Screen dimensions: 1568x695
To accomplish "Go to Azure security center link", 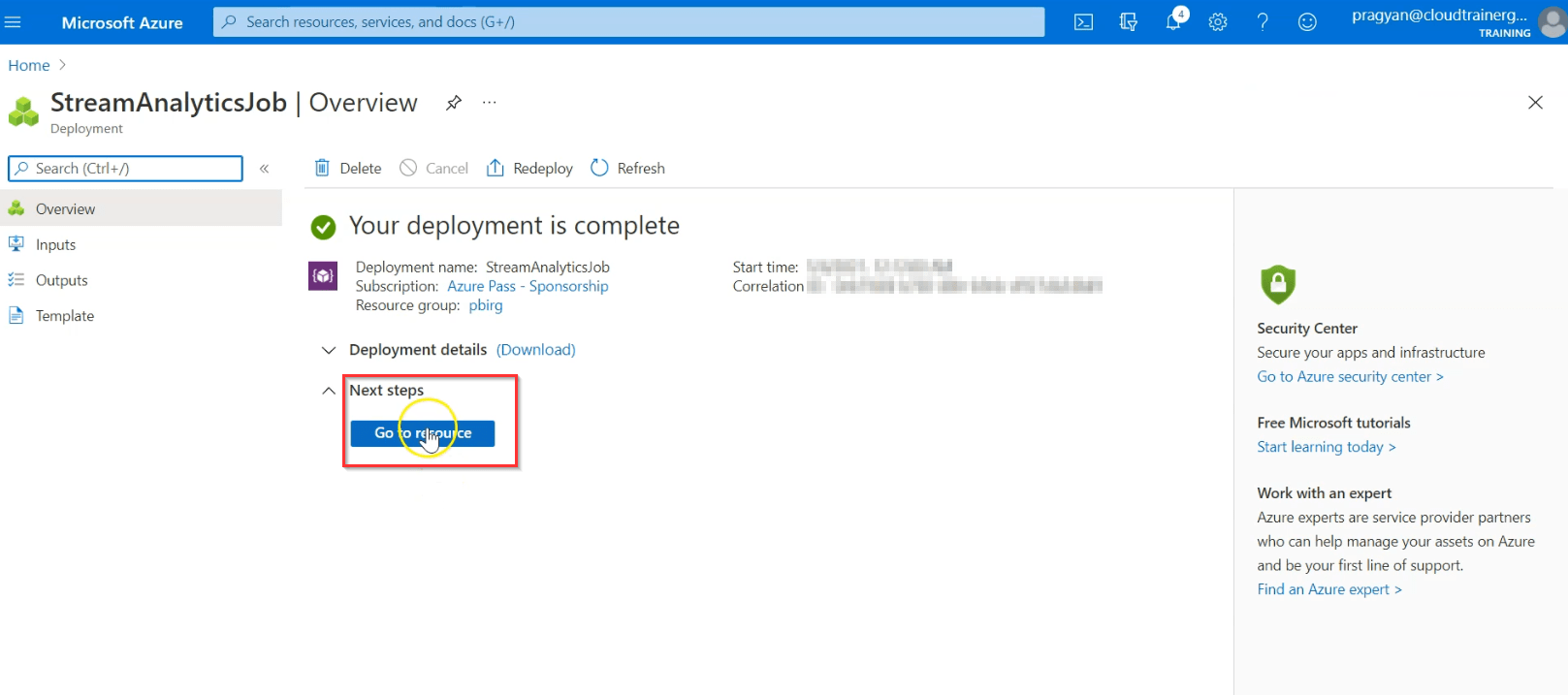I will [x=1350, y=377].
